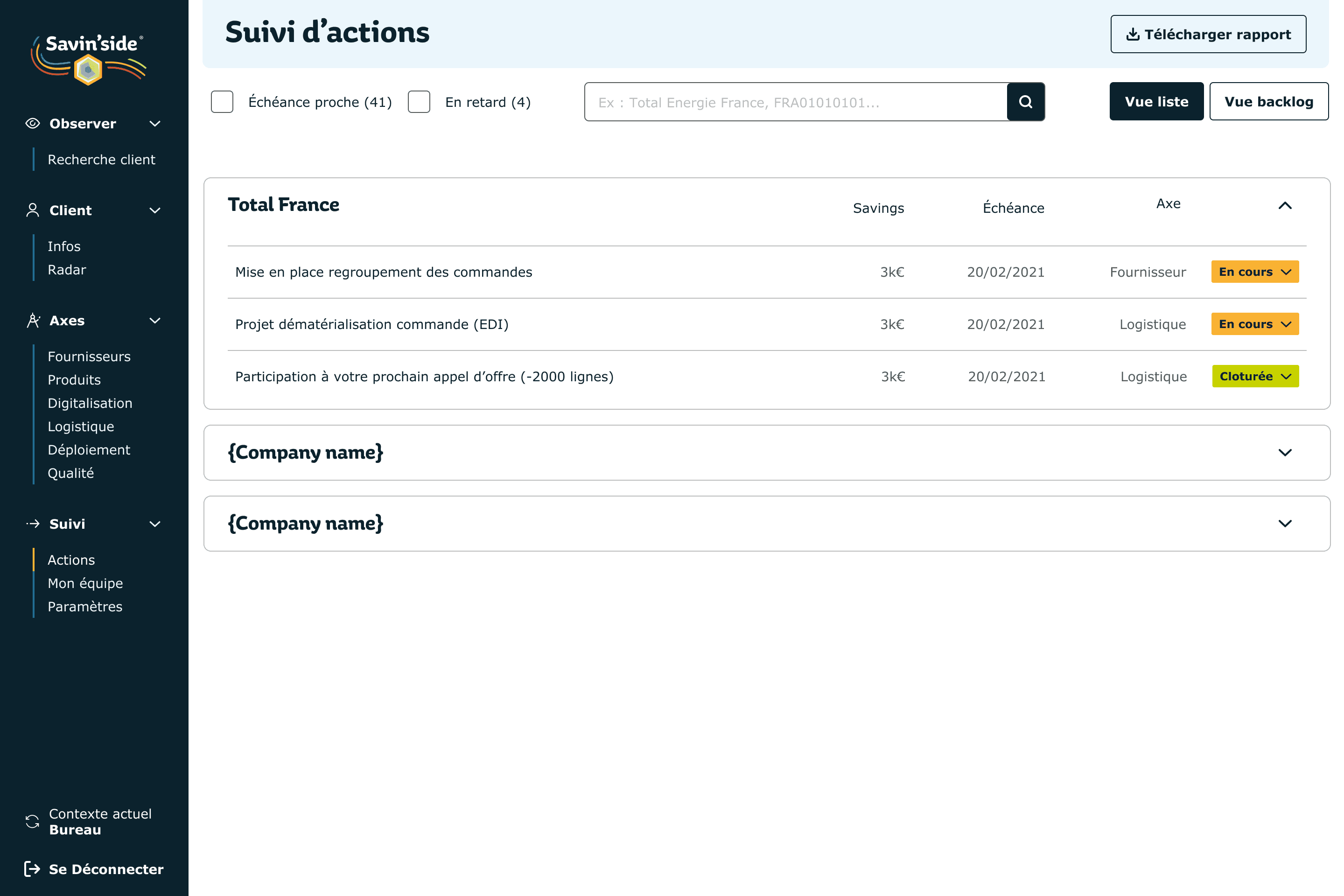Screen dimensions: 1344x896
Task: Select the Vue liste button
Action: pos(1156,102)
